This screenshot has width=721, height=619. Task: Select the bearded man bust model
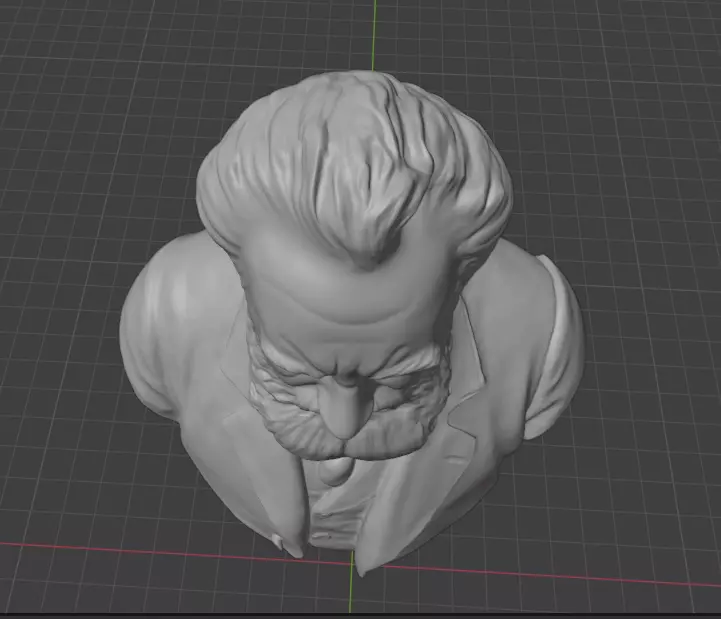352,322
